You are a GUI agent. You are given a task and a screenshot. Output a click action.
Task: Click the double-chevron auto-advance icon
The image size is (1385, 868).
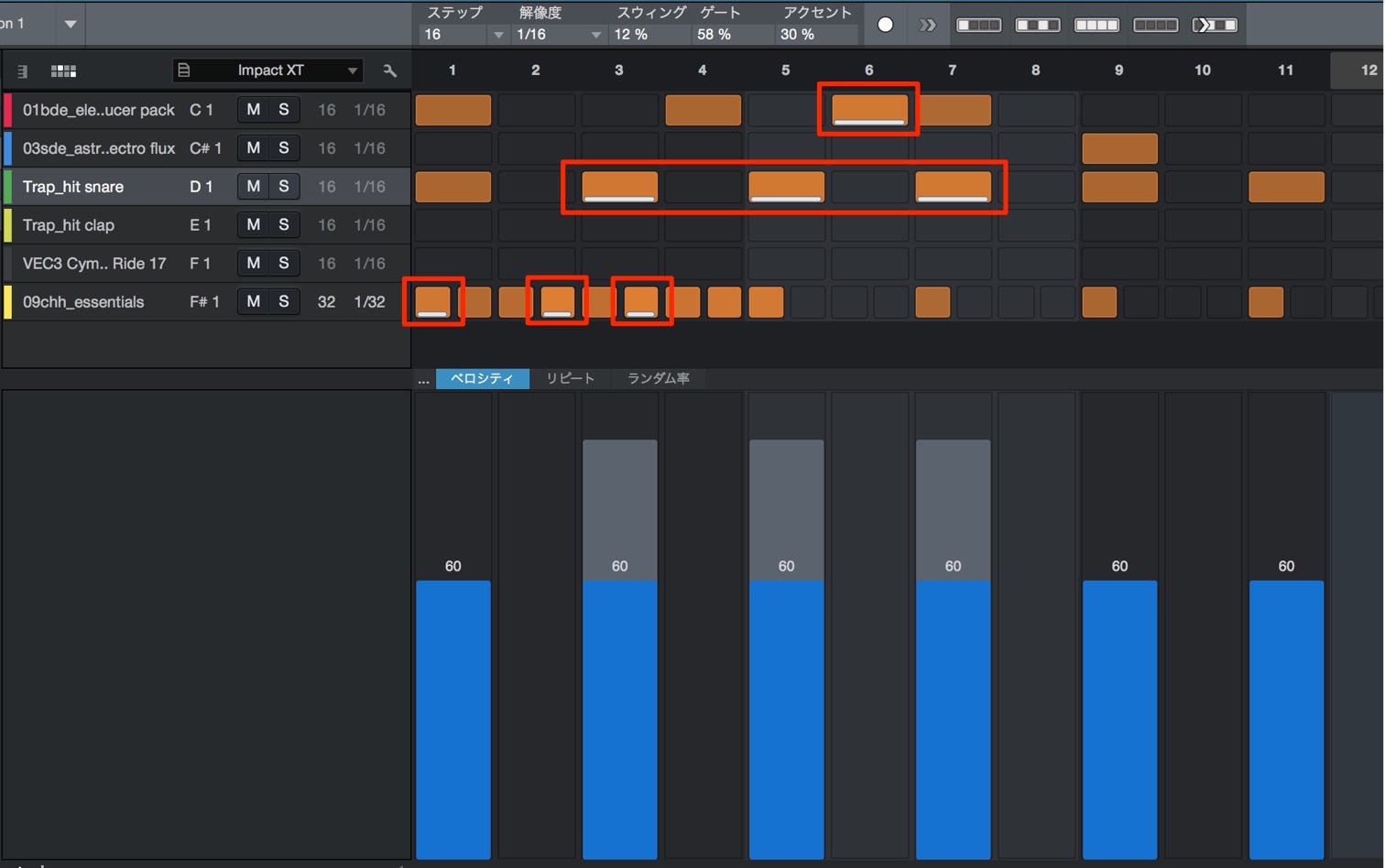click(928, 25)
